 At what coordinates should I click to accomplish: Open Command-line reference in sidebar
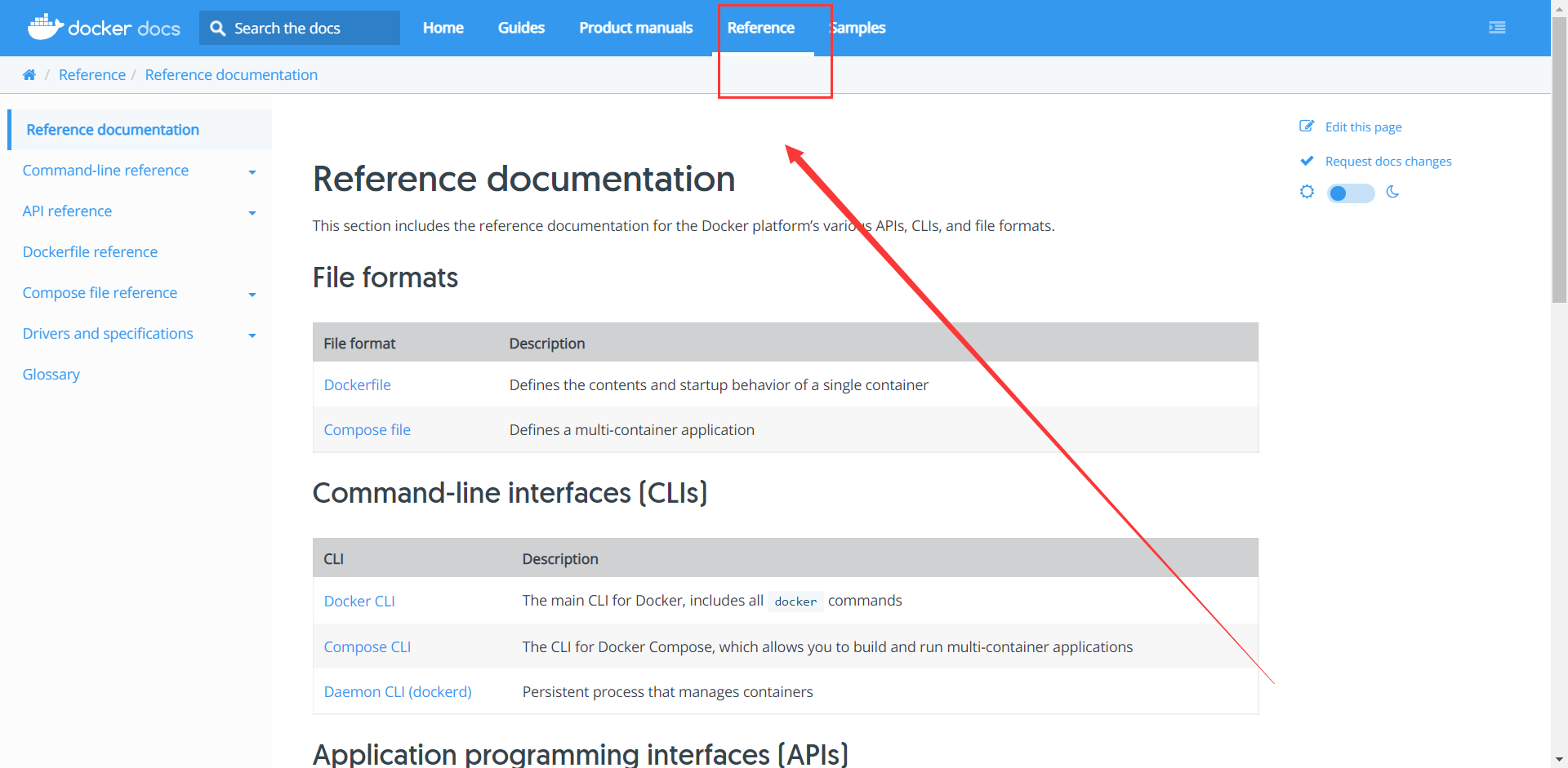coord(105,171)
